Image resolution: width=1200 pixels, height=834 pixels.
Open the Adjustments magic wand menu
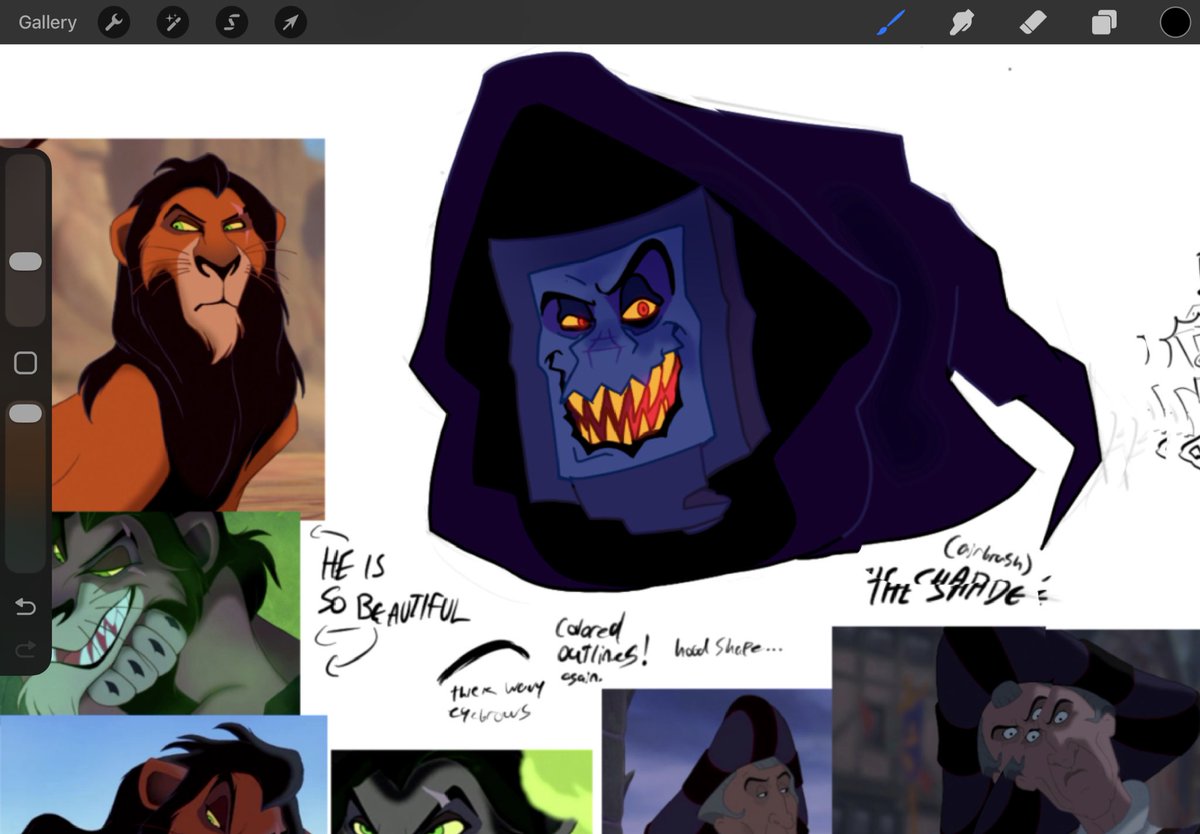(173, 22)
